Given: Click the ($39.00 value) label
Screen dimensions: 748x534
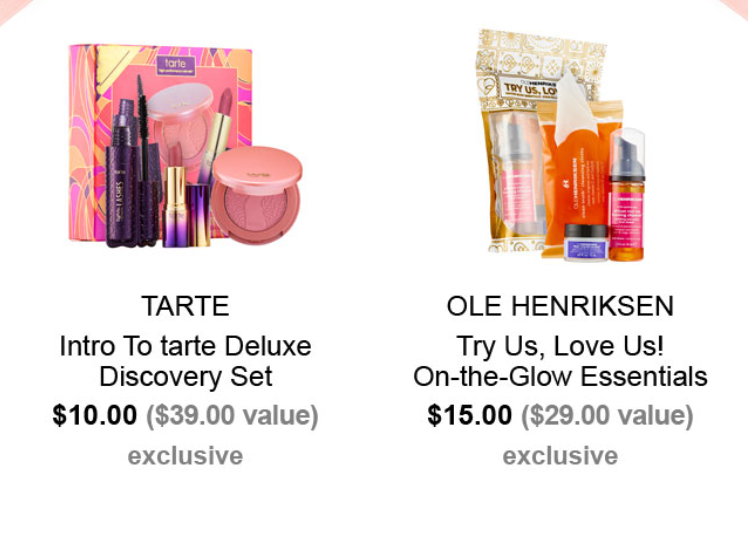Looking at the screenshot, I should click(x=232, y=415).
